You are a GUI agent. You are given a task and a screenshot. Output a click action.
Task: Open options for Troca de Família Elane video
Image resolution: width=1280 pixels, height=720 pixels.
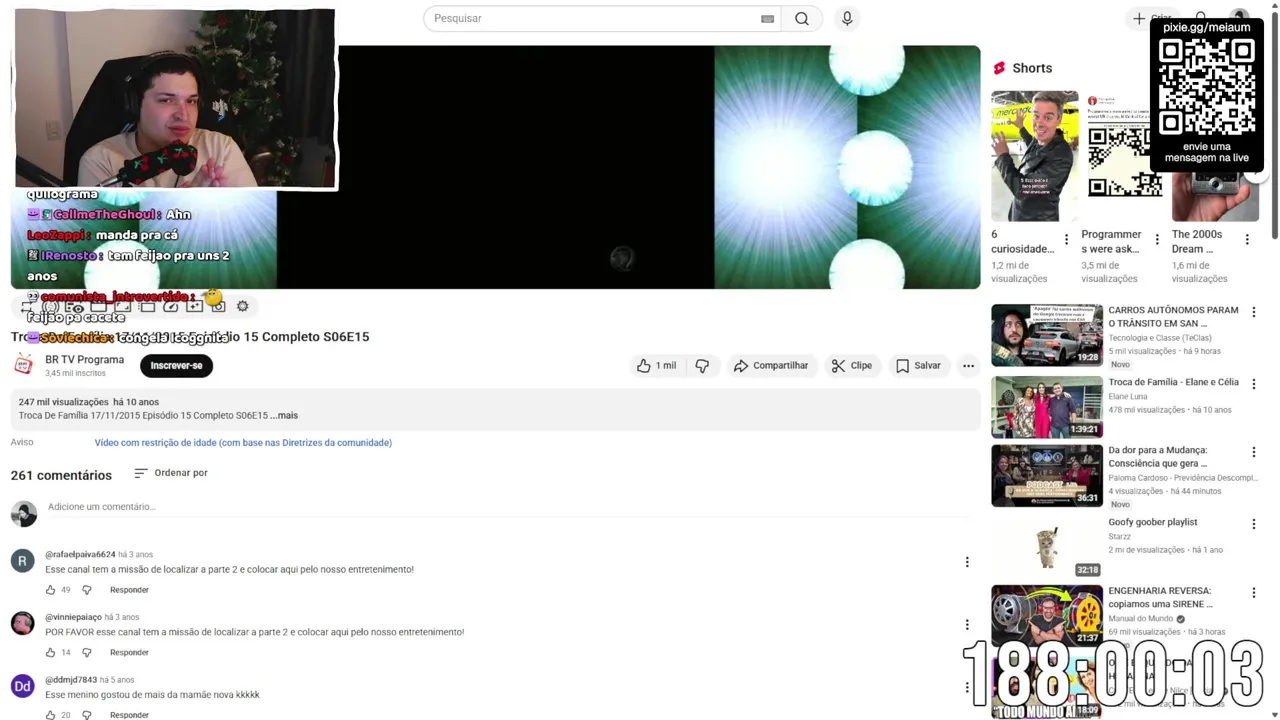[1254, 384]
